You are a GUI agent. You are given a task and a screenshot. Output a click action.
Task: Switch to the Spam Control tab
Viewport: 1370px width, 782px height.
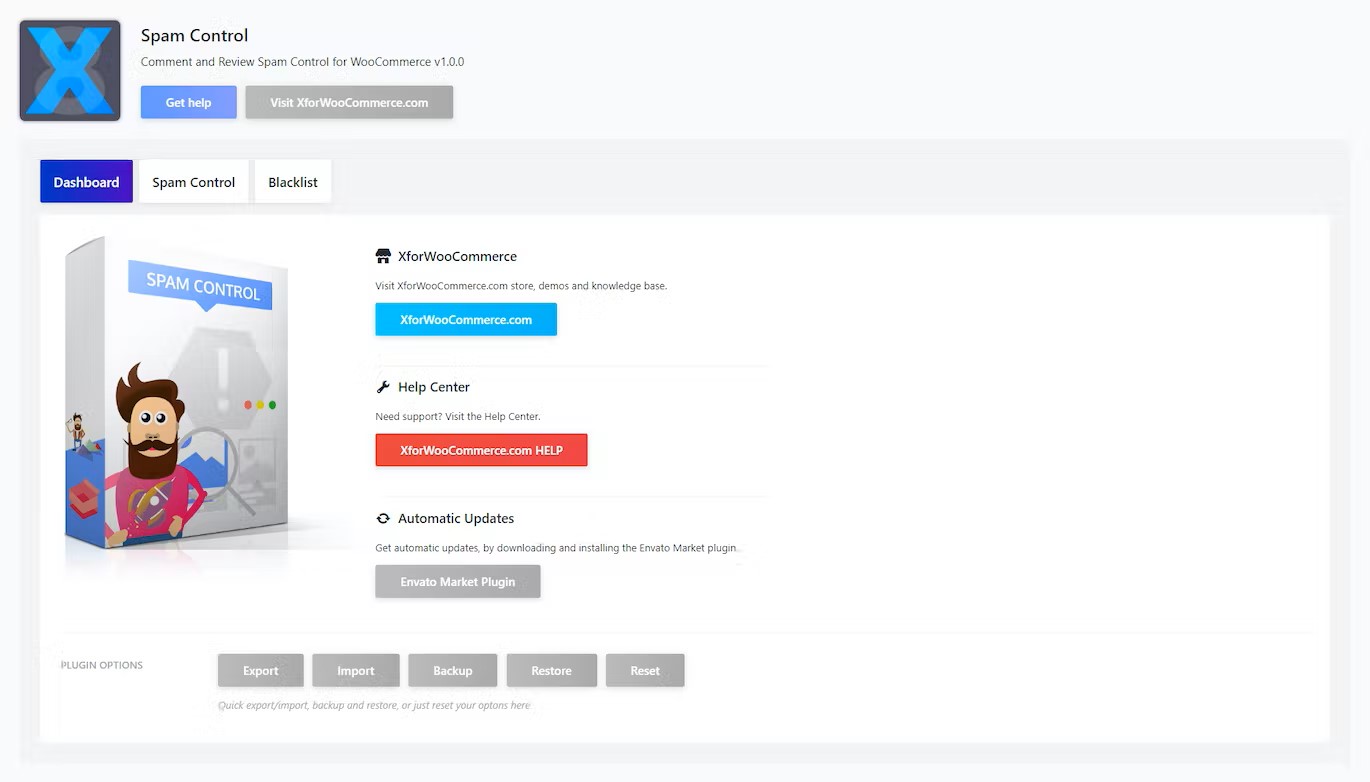(193, 182)
